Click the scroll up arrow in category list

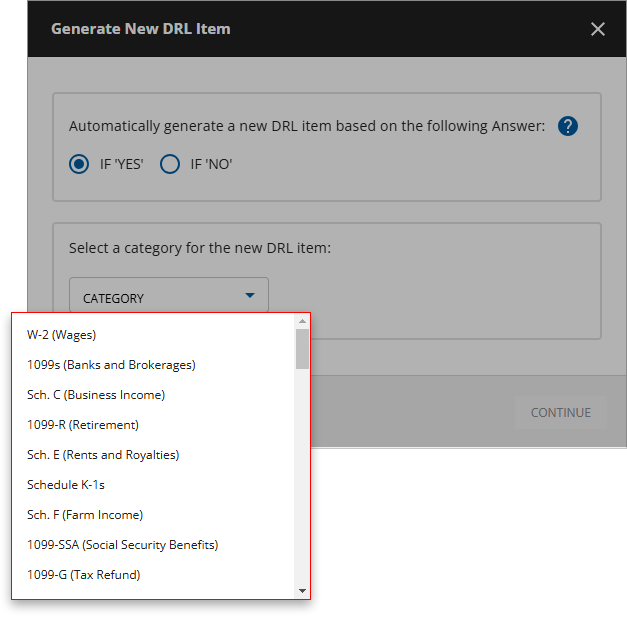(x=302, y=322)
